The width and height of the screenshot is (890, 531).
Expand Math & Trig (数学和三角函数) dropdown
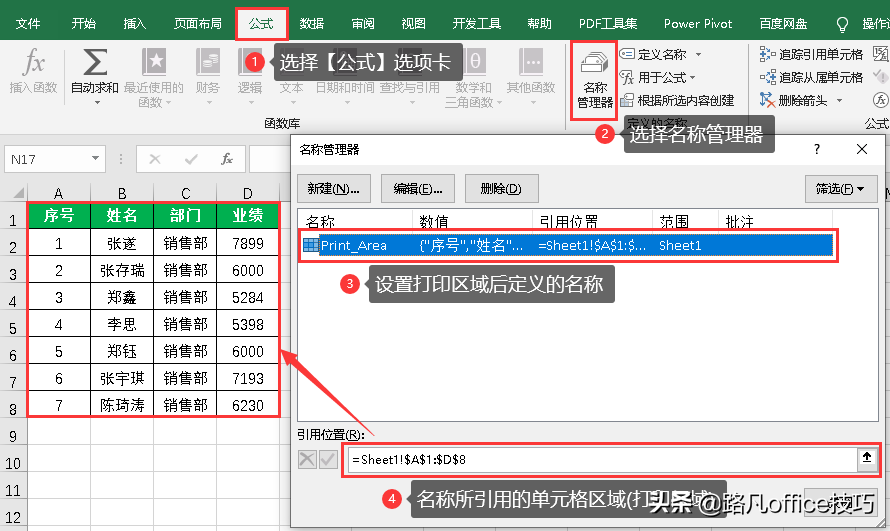coord(499,103)
